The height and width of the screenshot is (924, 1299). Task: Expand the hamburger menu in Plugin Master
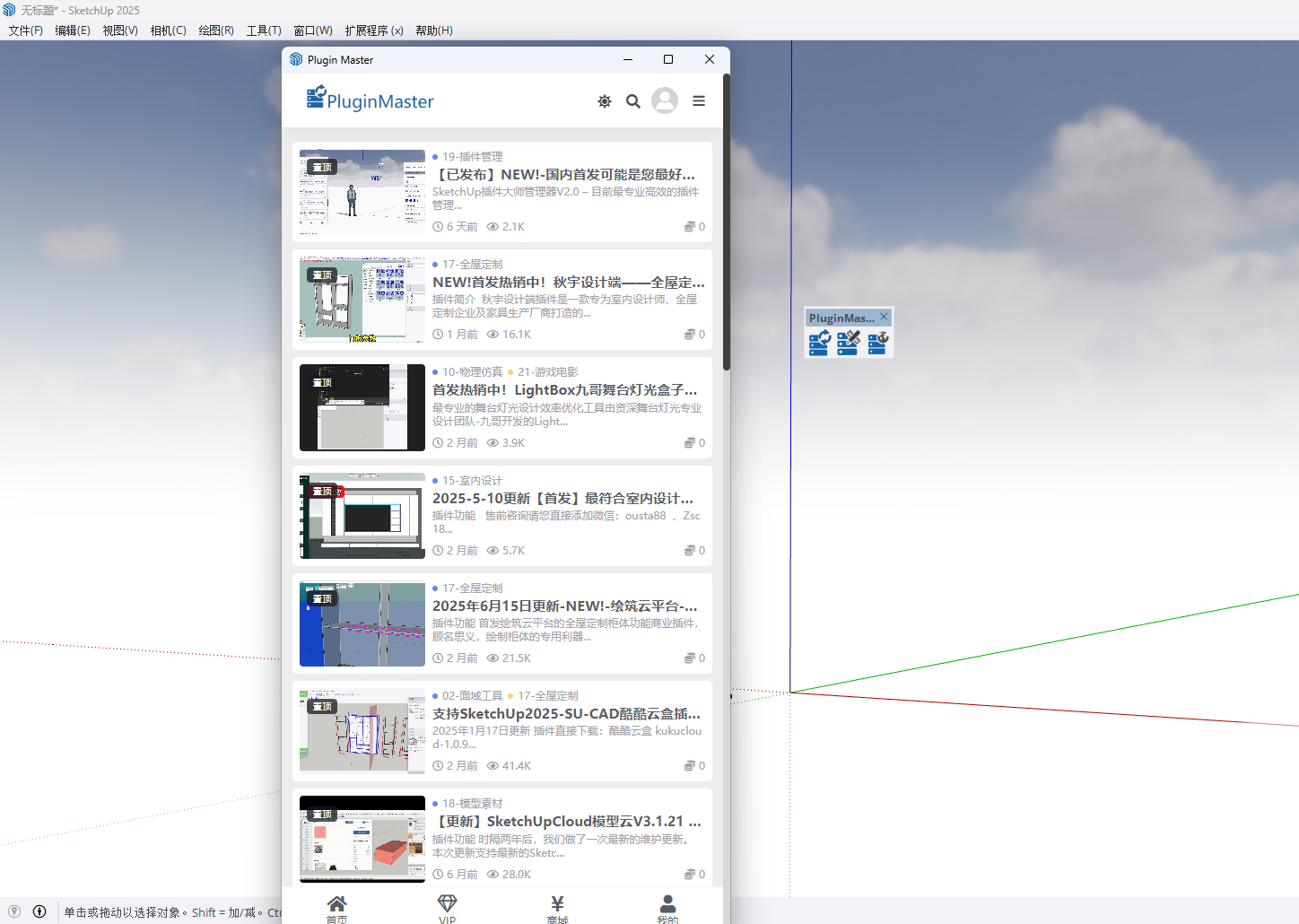tap(699, 101)
